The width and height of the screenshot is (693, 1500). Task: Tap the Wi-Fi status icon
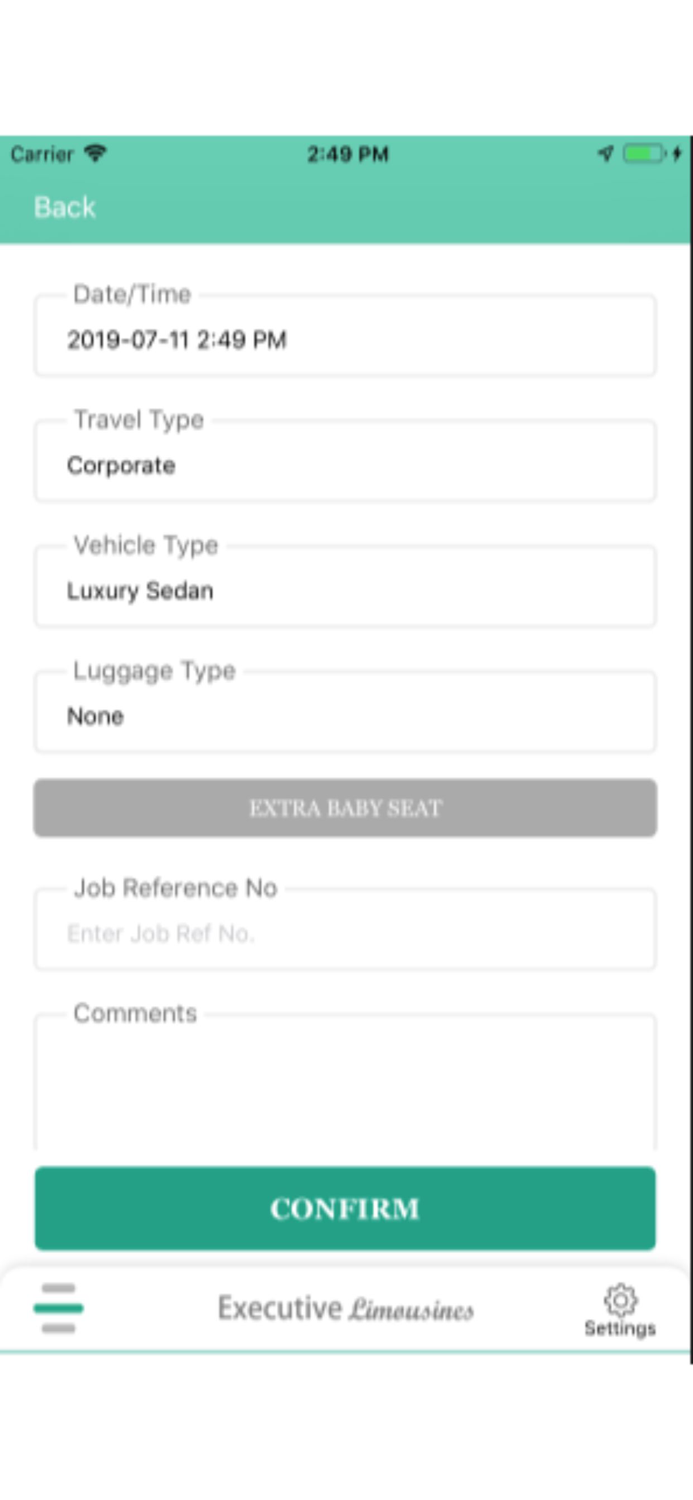tap(96, 154)
